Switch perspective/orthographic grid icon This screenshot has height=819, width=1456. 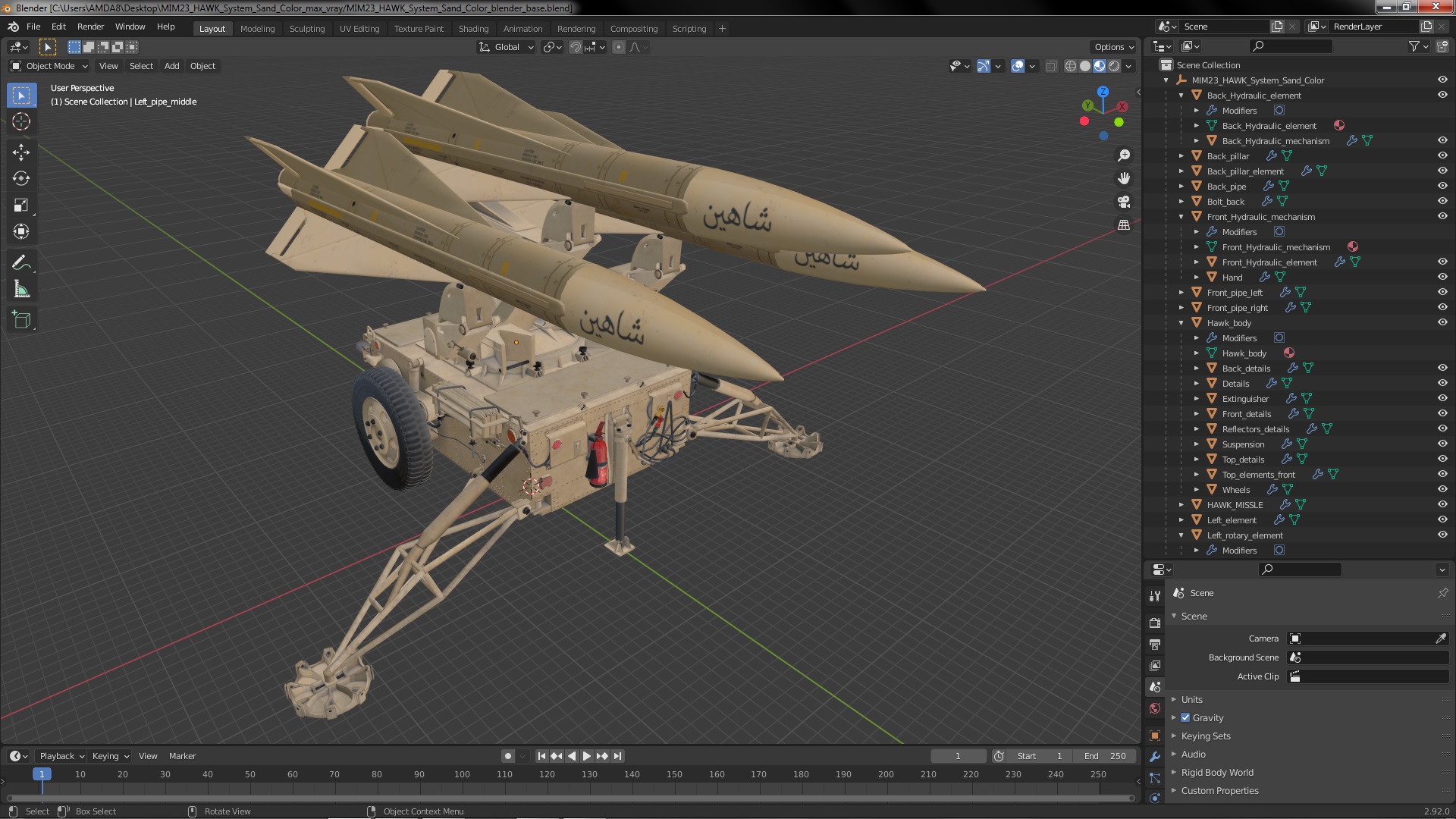coord(1124,225)
